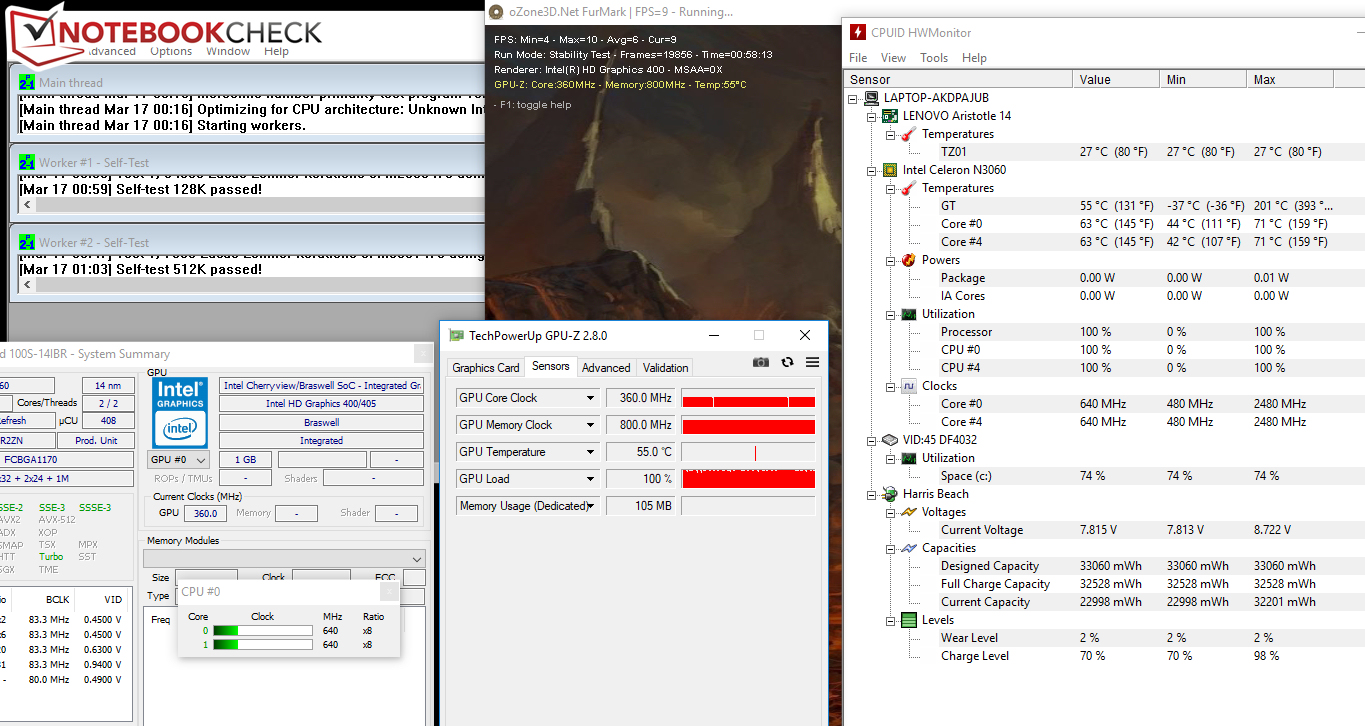Click the Intel Graphics logo in System Summary
Screen dimensions: 1365x726
(181, 412)
